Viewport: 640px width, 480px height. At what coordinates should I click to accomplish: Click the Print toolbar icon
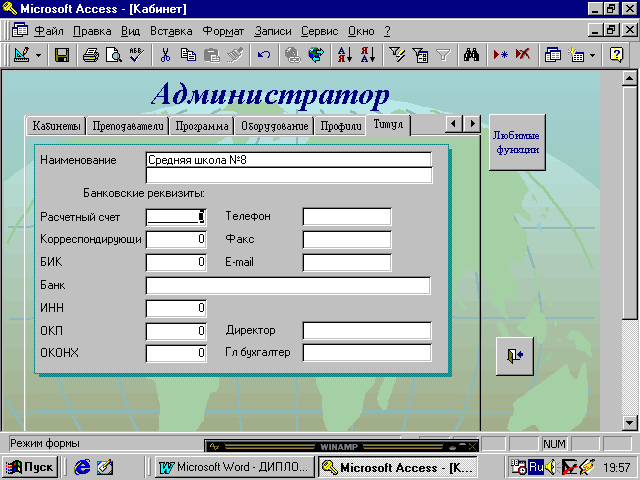91,55
